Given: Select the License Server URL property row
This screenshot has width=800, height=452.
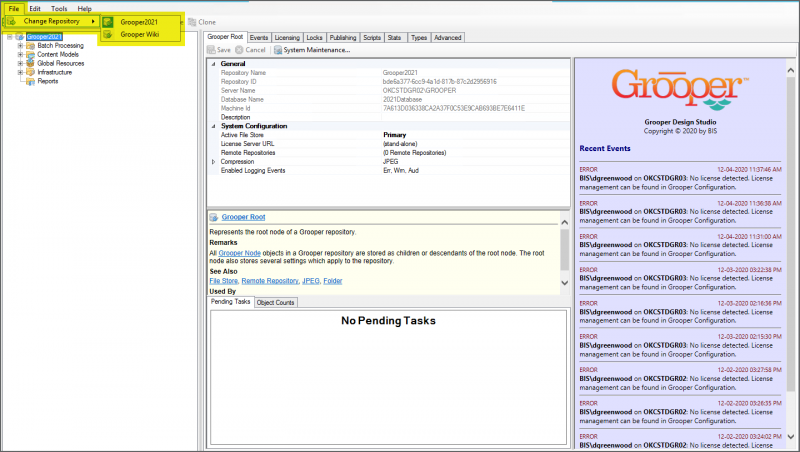Looking at the screenshot, I should tap(388, 144).
